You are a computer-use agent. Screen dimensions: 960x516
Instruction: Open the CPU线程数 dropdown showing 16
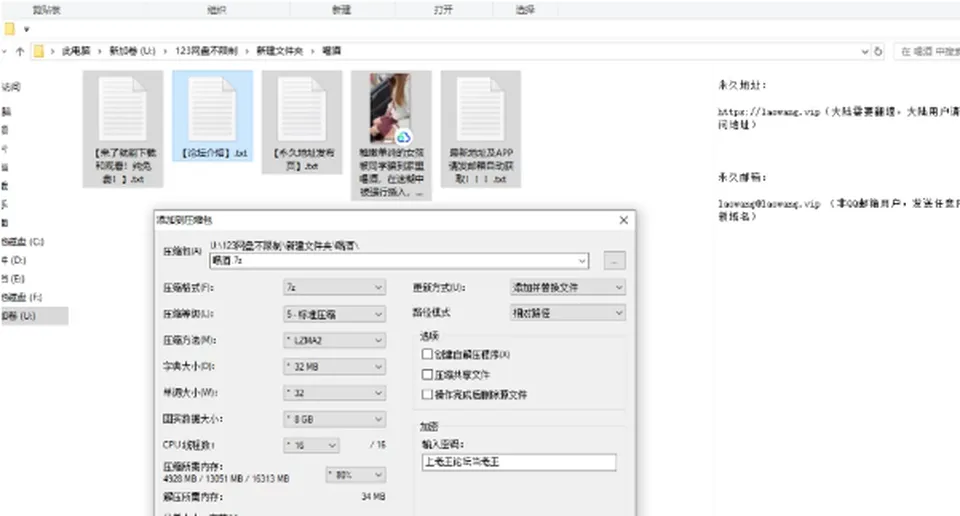click(x=311, y=445)
